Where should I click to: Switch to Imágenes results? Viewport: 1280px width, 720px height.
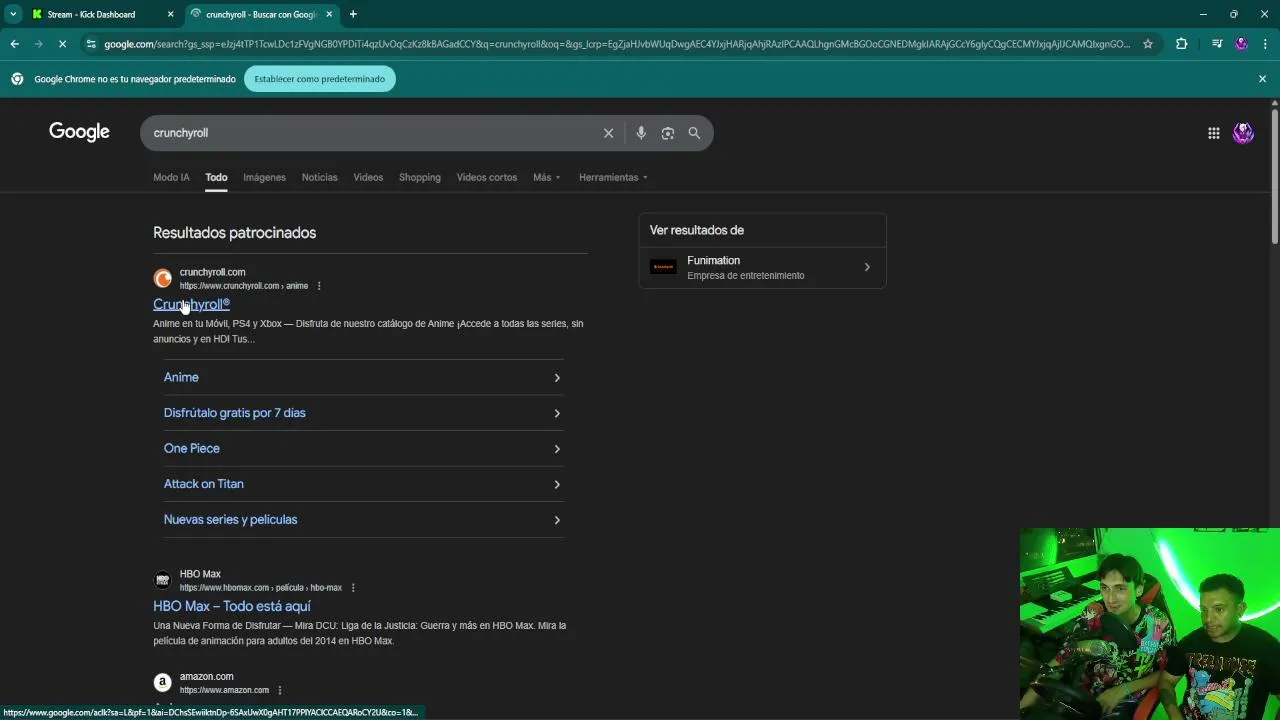pos(264,177)
